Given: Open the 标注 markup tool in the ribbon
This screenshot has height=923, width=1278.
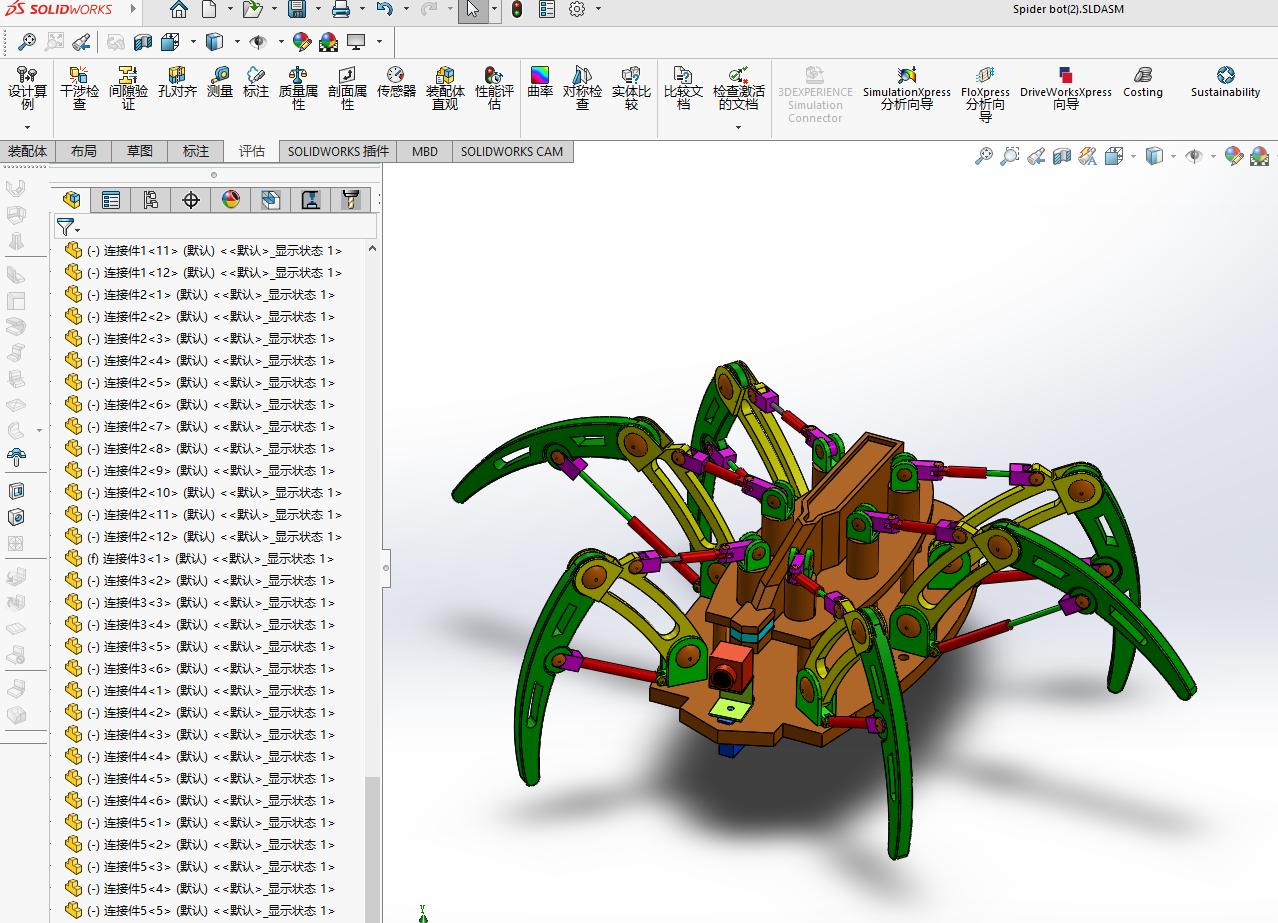Looking at the screenshot, I should 256,81.
